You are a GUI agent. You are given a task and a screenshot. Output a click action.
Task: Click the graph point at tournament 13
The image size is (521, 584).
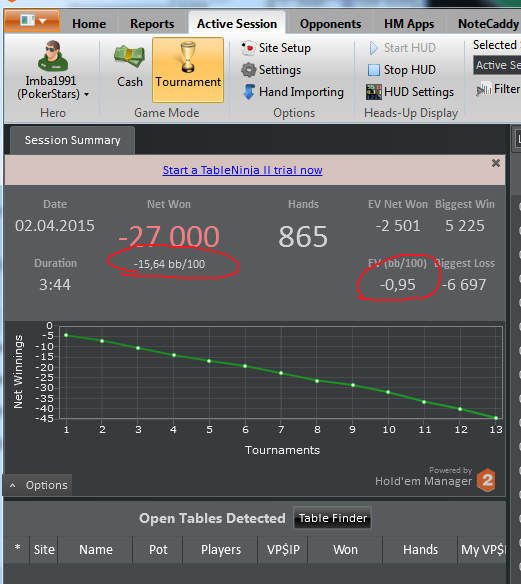click(x=496, y=418)
